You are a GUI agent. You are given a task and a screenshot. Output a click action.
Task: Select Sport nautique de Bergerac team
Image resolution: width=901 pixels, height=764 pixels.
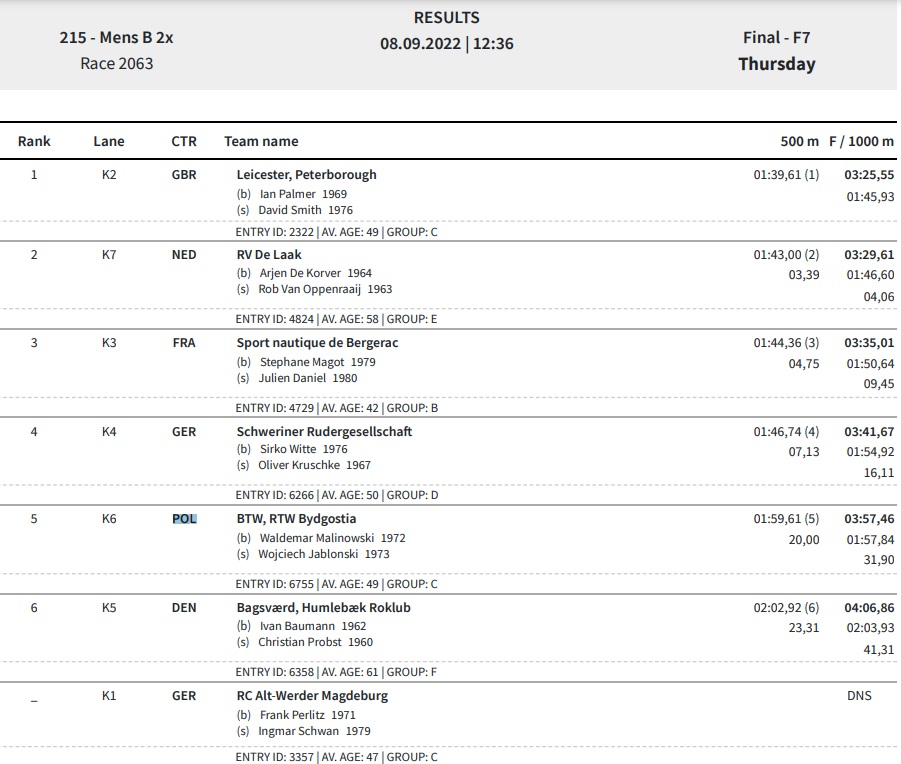(x=317, y=343)
